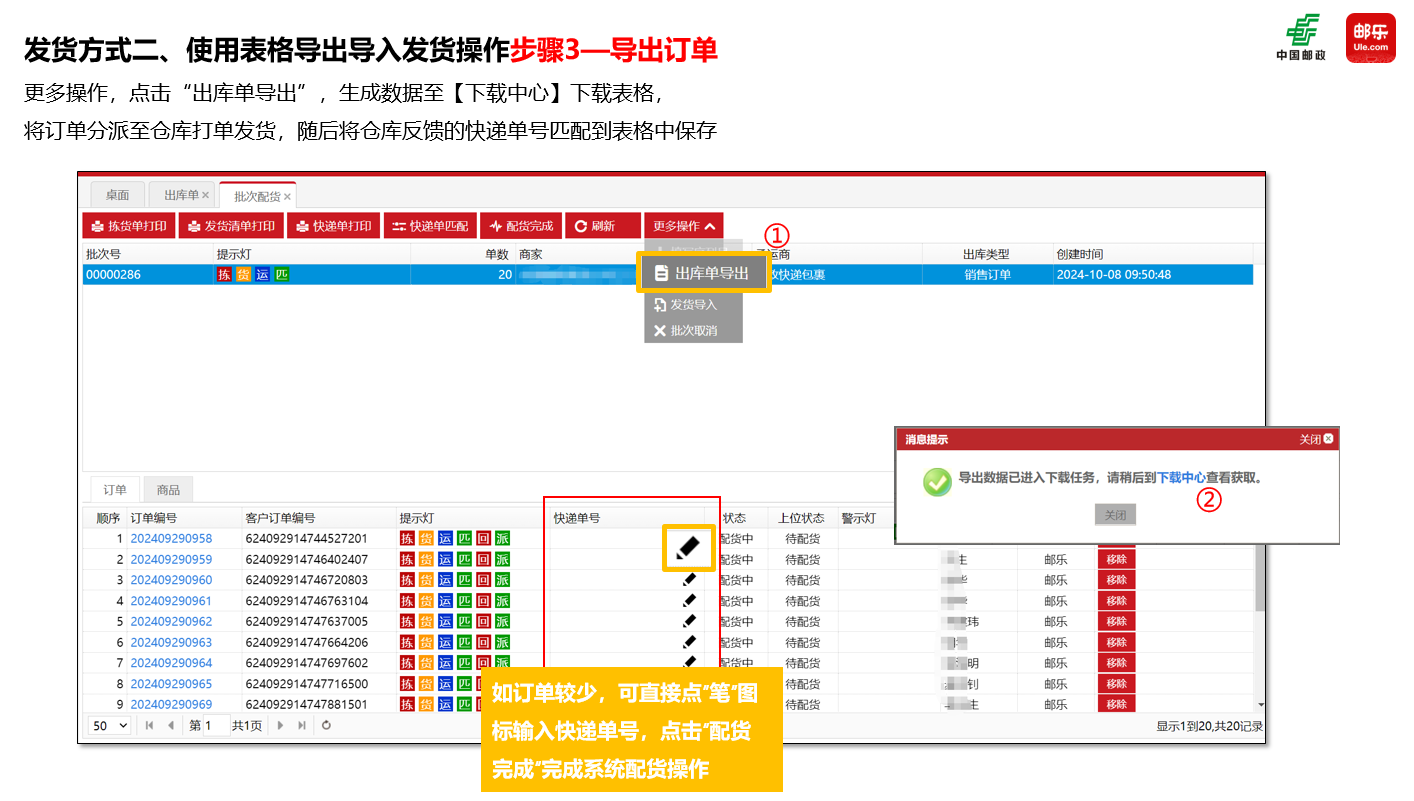
Task: Click the scrollbar down arrow in the order grid
Action: tap(1260, 706)
